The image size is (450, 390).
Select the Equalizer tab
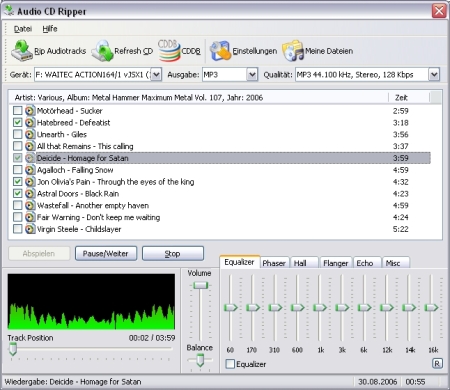[239, 262]
